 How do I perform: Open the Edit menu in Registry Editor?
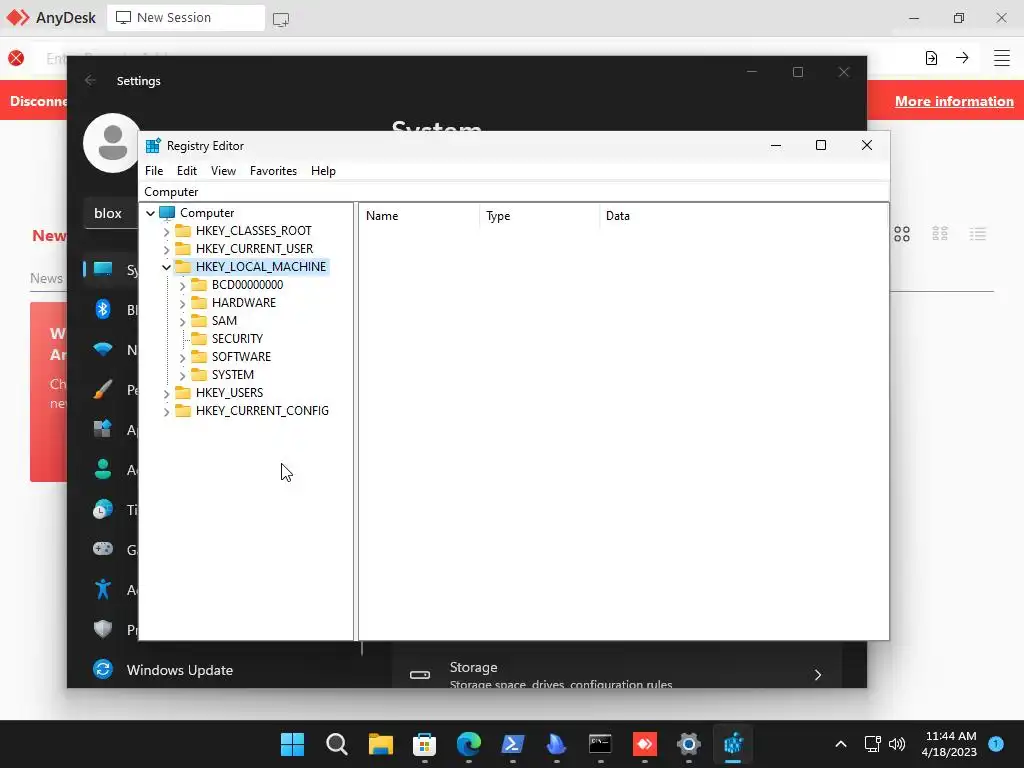point(187,170)
